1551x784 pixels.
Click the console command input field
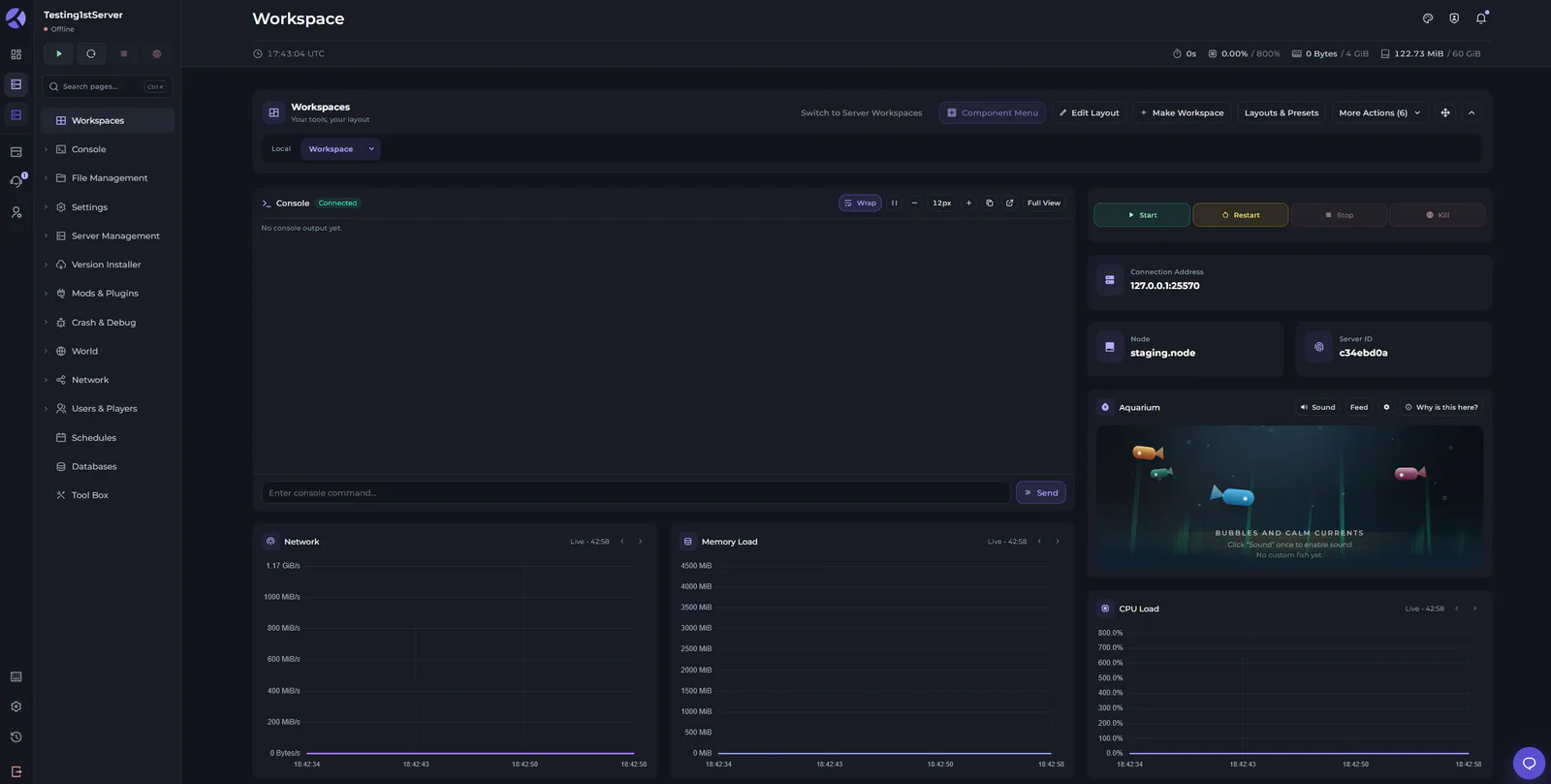coord(636,493)
